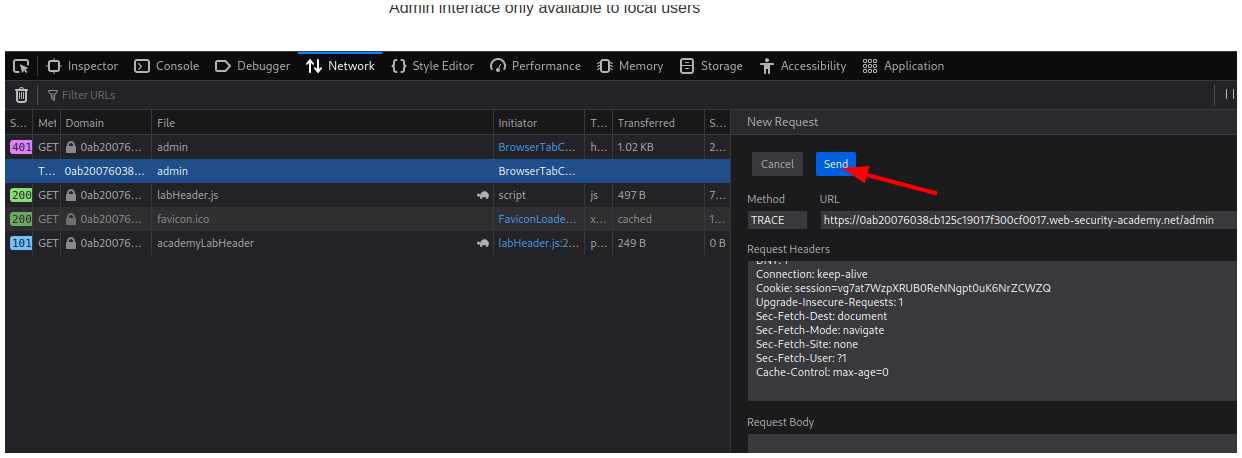Viewport: 1242px width, 458px height.
Task: Click the turtle icon on academyLabHeader row
Action: 482,243
